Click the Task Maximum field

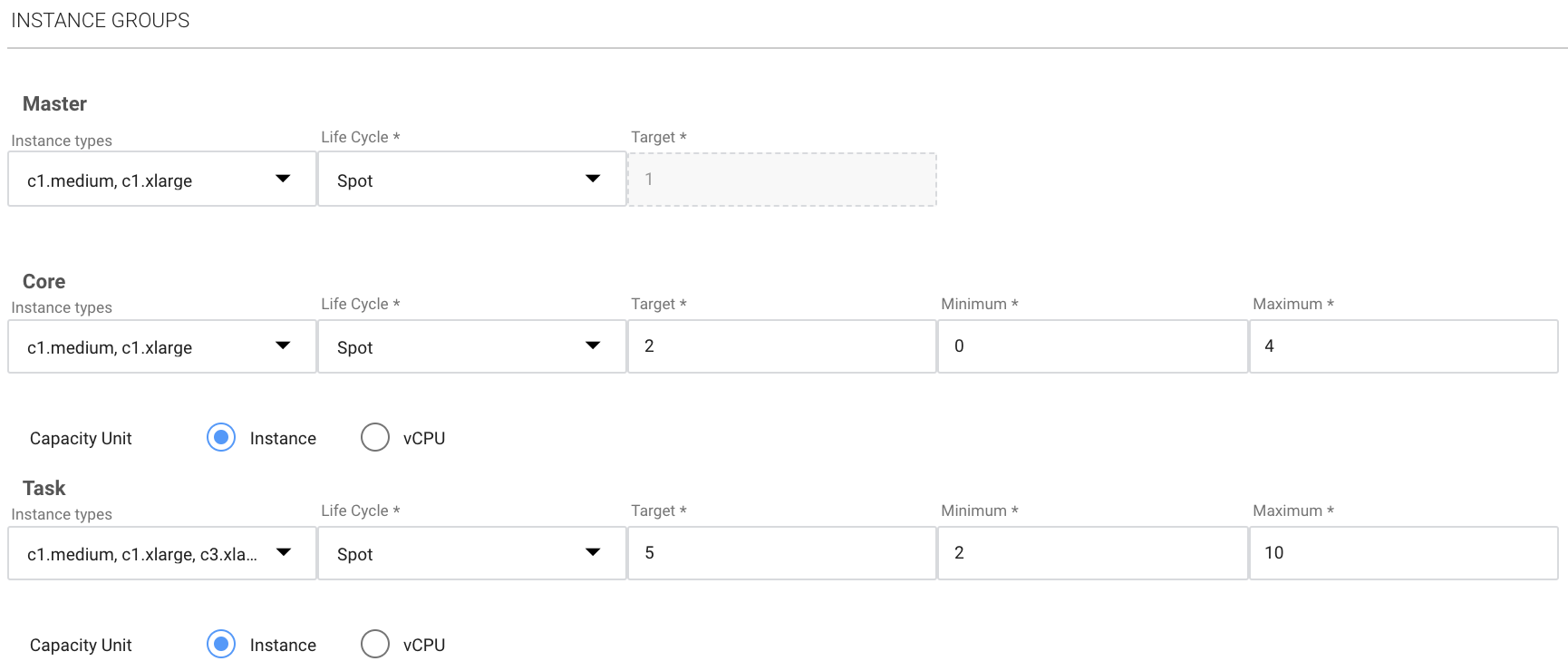pyautogui.click(x=1403, y=553)
